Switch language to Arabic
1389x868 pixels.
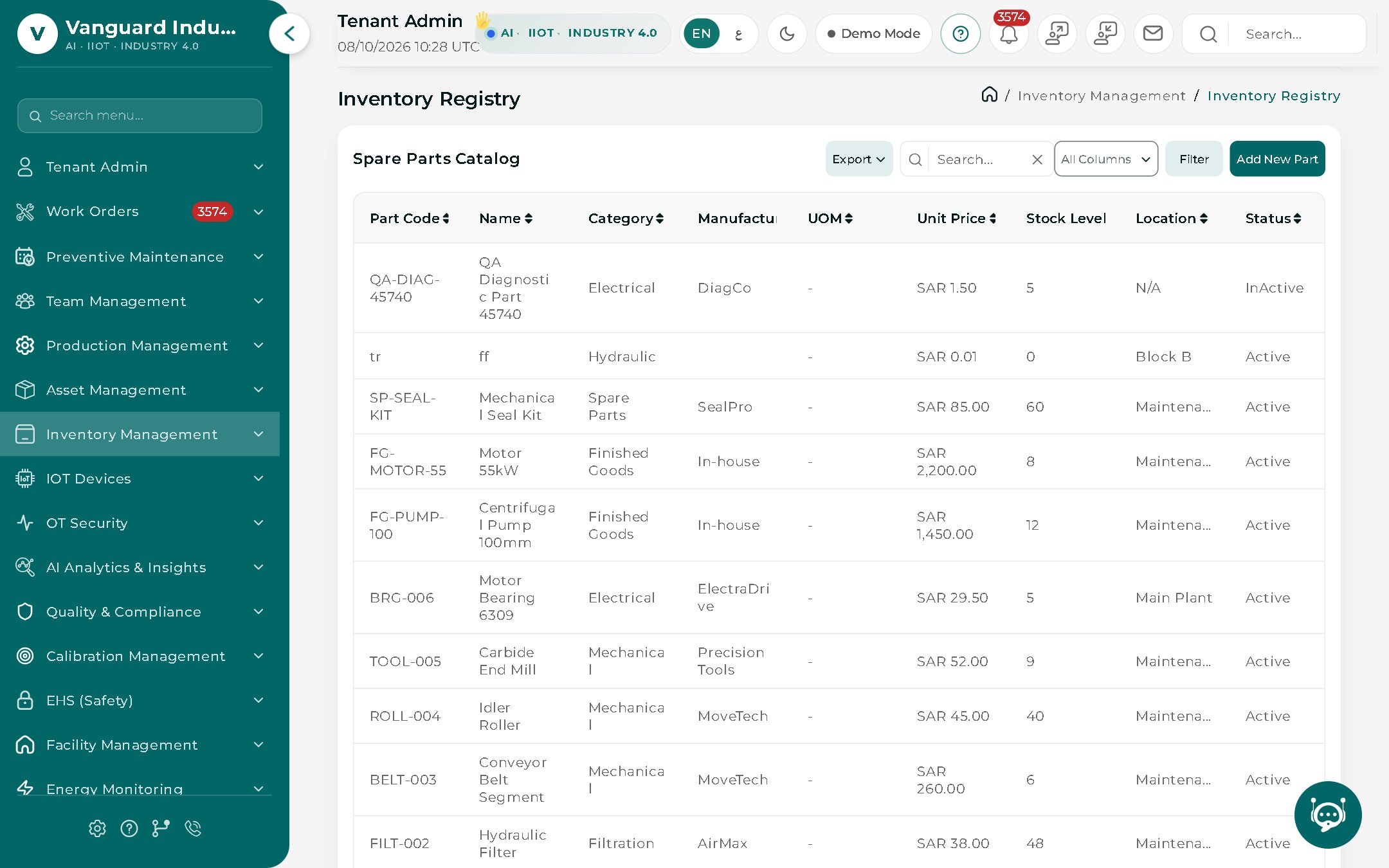point(738,34)
